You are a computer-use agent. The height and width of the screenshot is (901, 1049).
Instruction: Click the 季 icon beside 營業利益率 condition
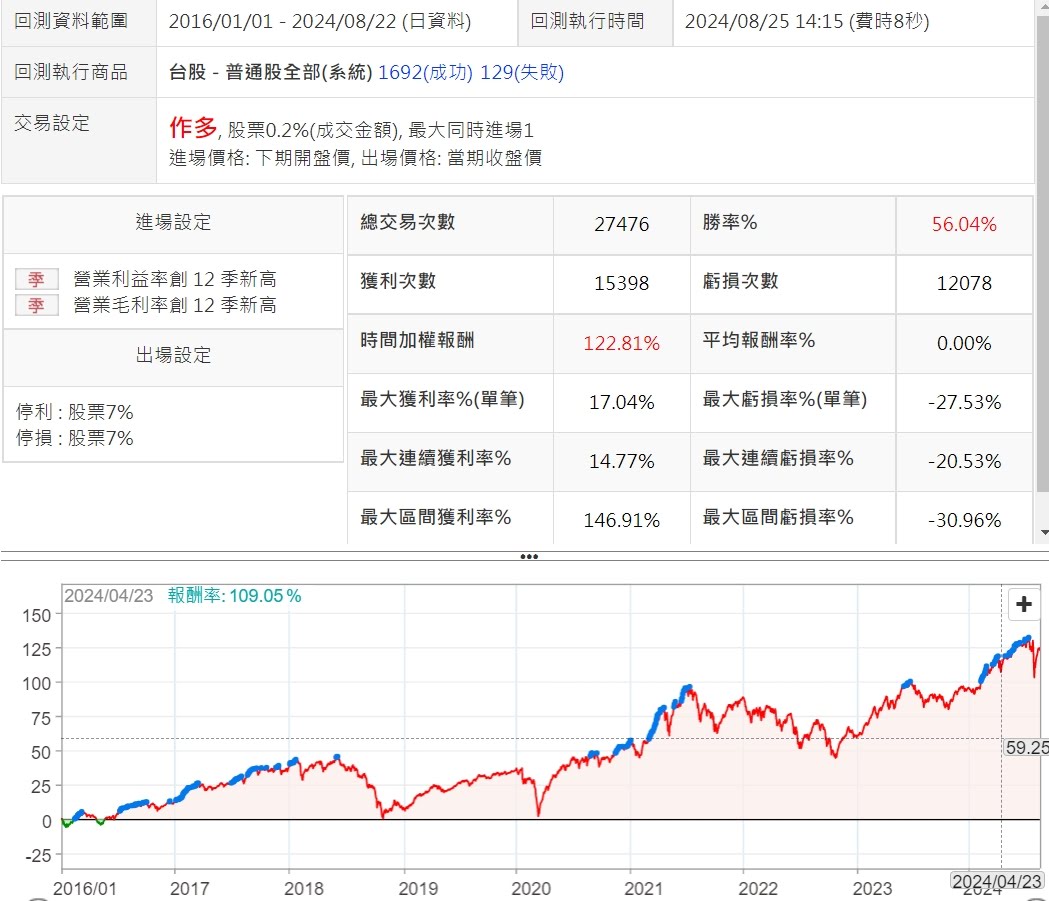pyautogui.click(x=36, y=279)
